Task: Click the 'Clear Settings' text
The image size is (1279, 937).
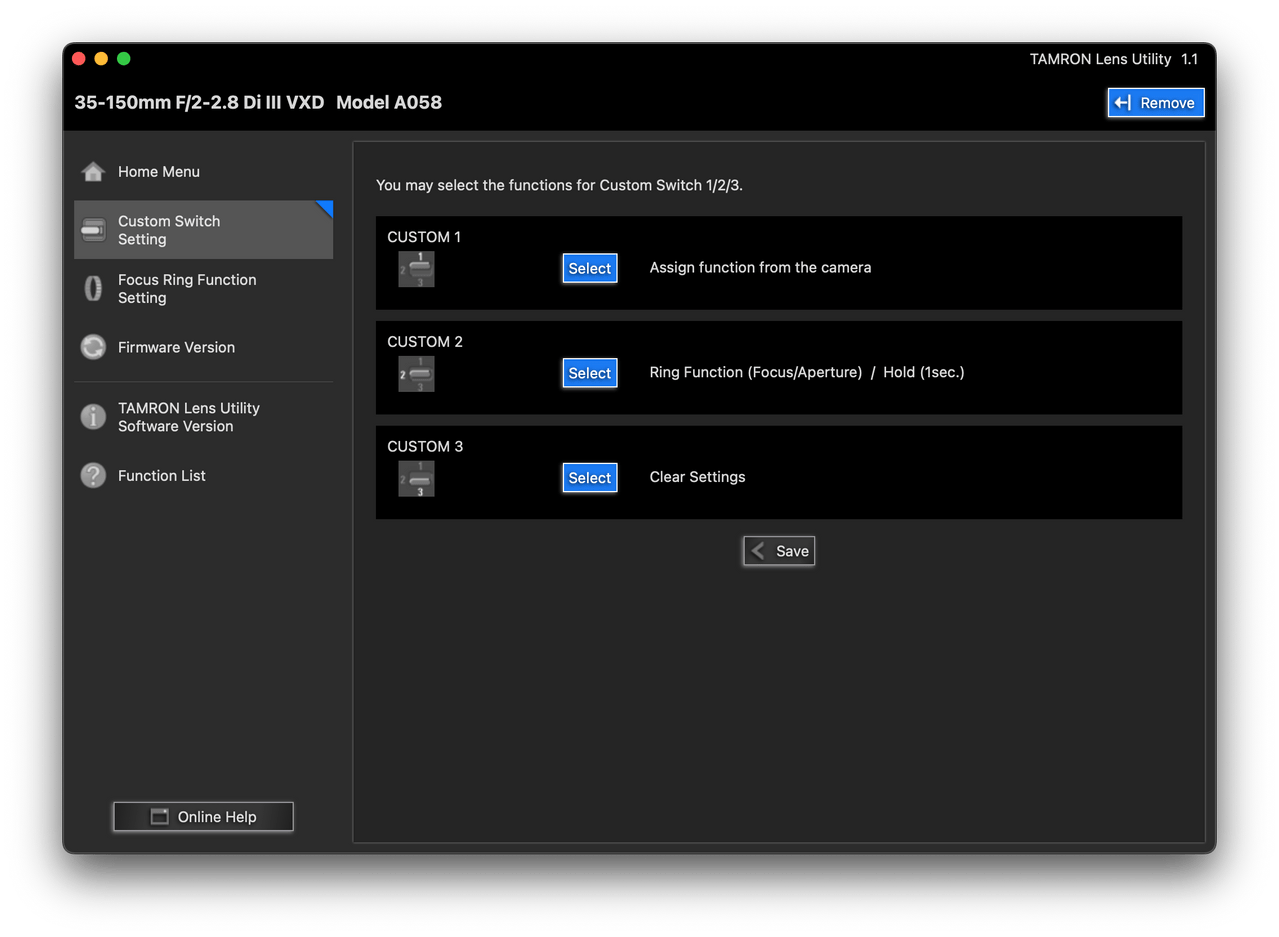Action: [x=698, y=477]
